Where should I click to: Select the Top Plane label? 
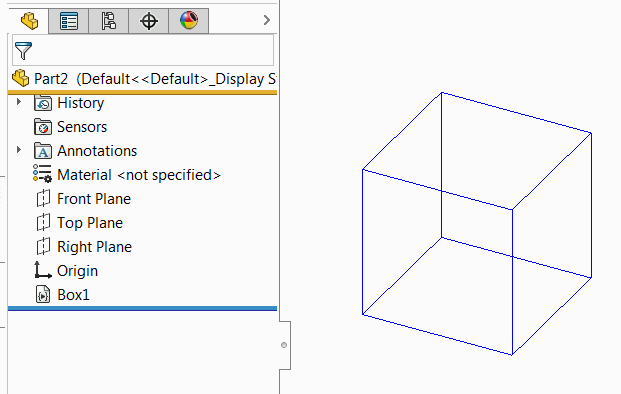click(x=90, y=223)
